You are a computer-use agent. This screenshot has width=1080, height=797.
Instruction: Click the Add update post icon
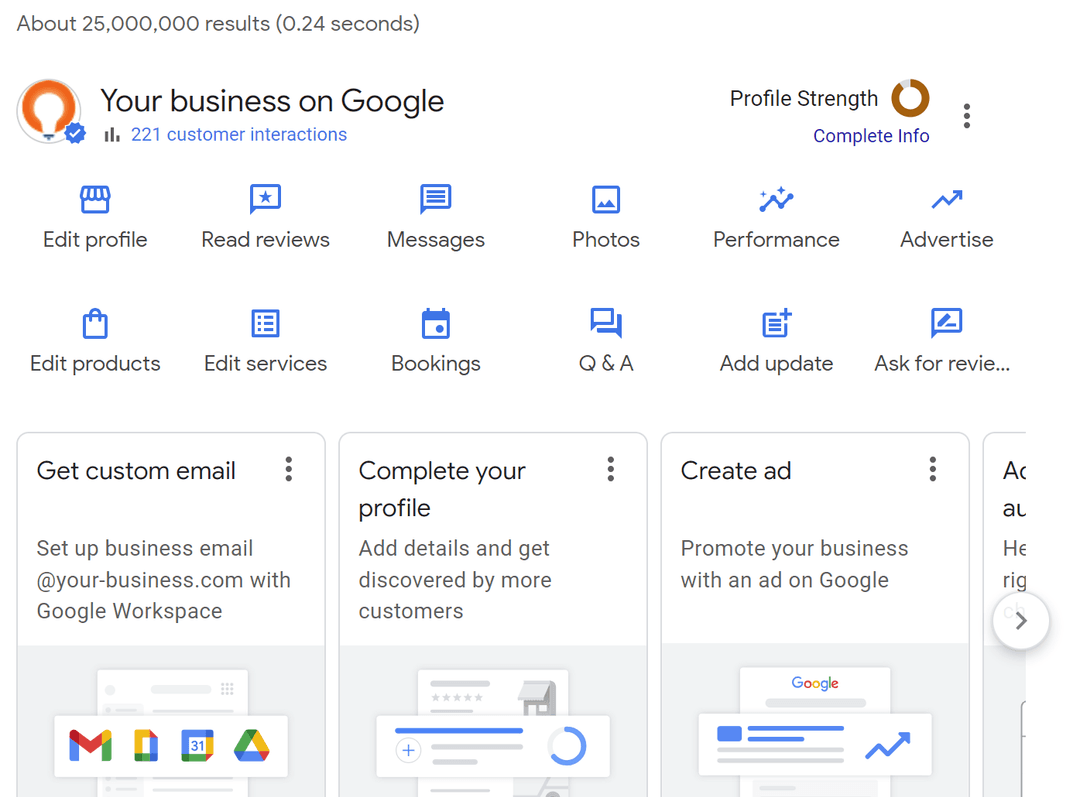776,323
